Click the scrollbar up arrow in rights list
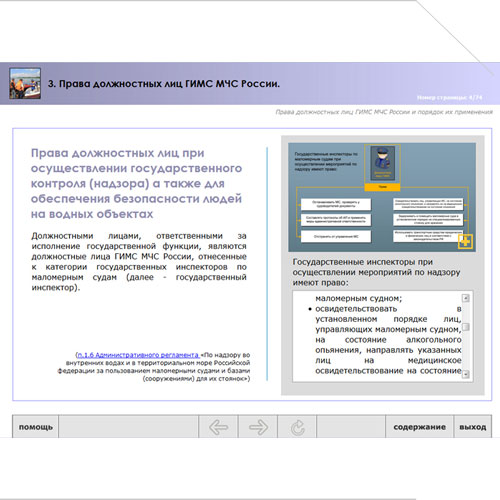This screenshot has height=500, width=500. [466, 298]
